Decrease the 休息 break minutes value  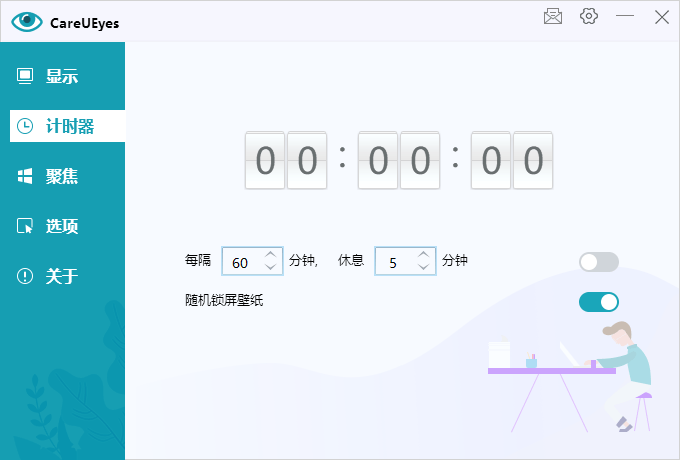tap(424, 267)
